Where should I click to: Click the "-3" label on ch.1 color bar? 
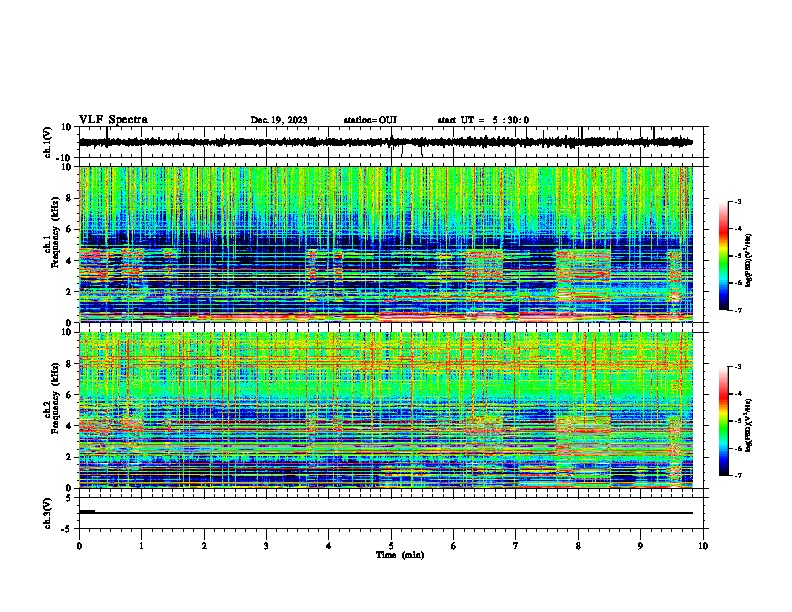point(737,202)
